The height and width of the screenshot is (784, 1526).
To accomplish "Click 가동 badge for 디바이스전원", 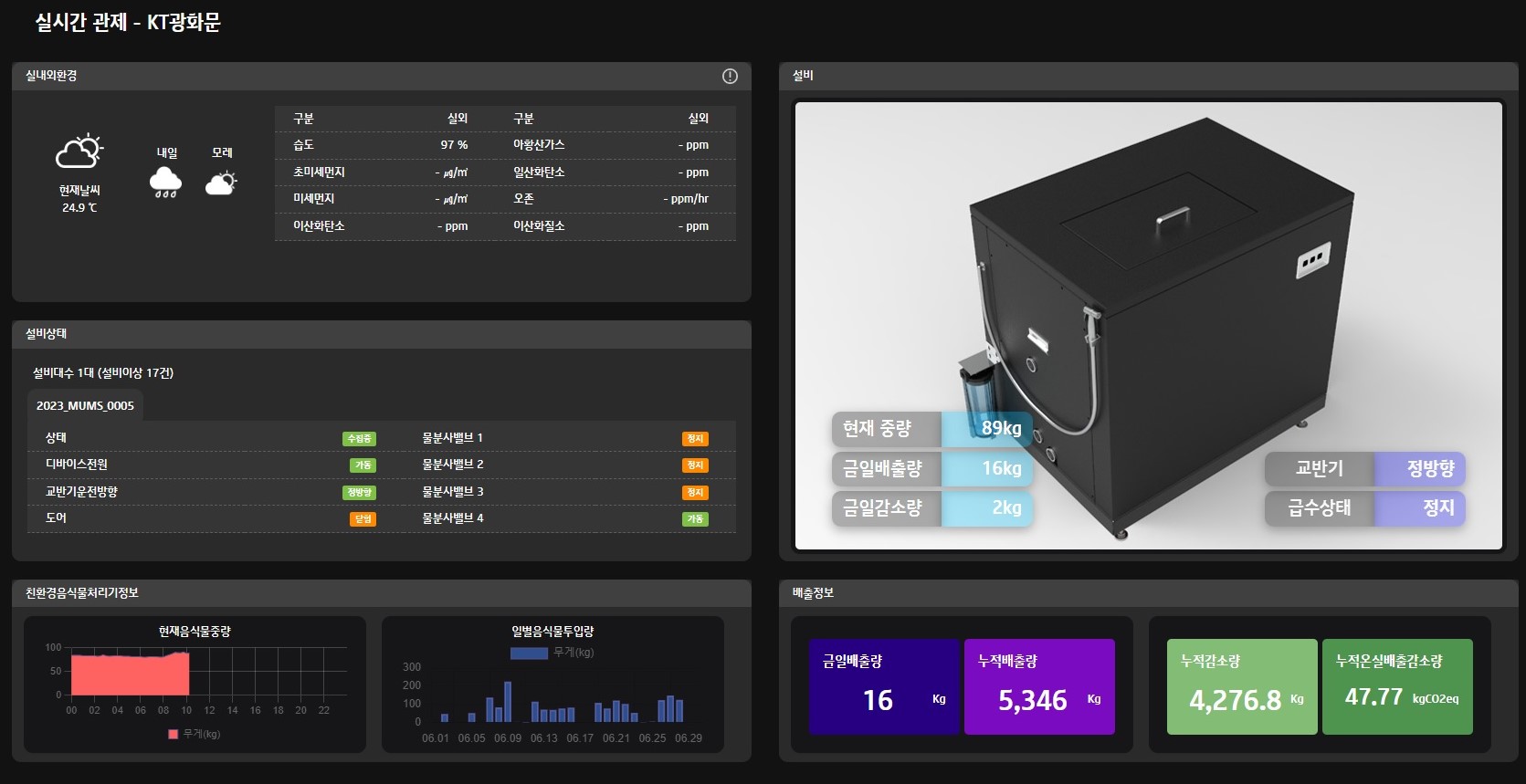I will pos(363,465).
